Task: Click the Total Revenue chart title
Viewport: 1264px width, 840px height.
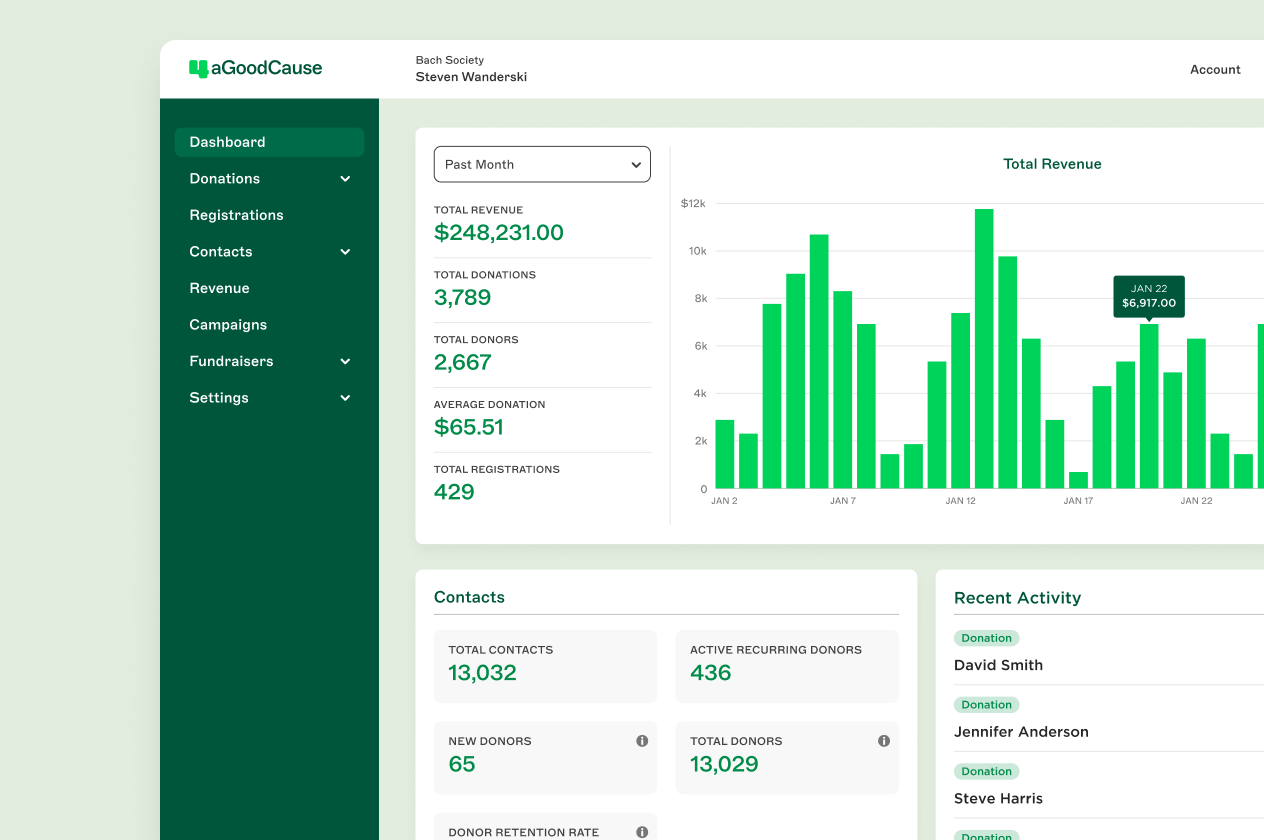Action: tap(1052, 164)
